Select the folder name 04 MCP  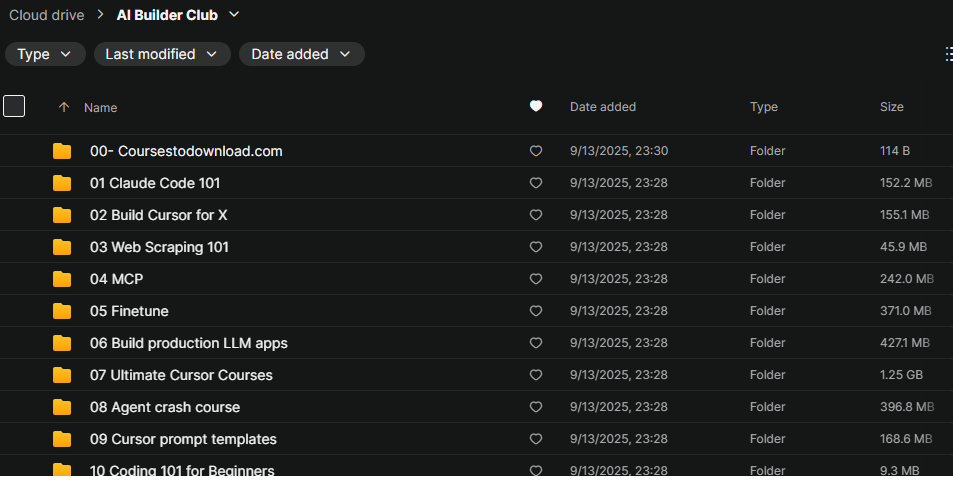tap(117, 279)
